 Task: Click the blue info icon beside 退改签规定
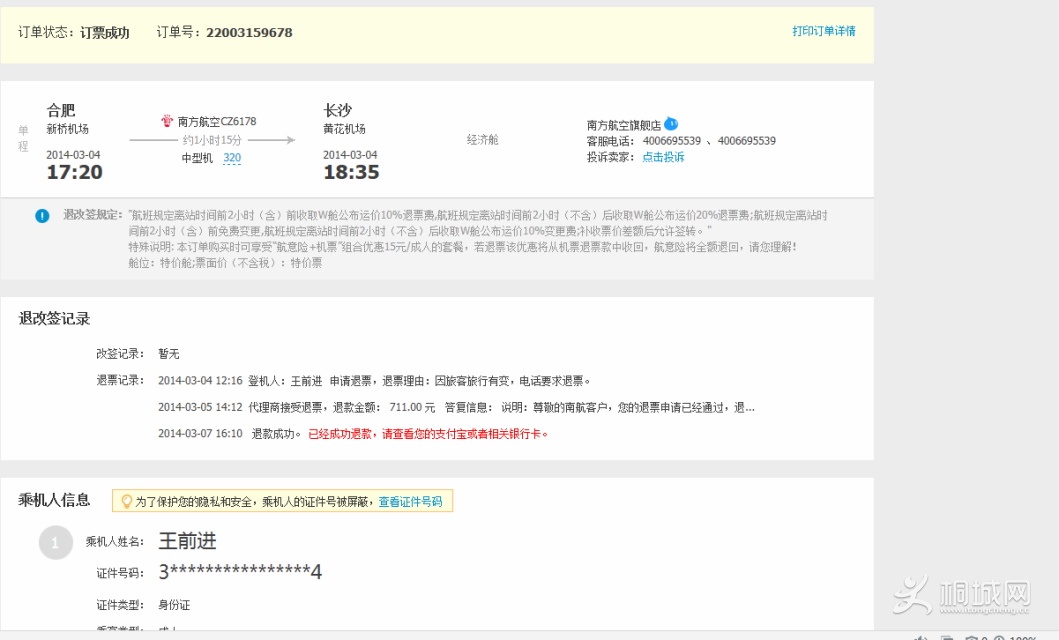(42, 215)
